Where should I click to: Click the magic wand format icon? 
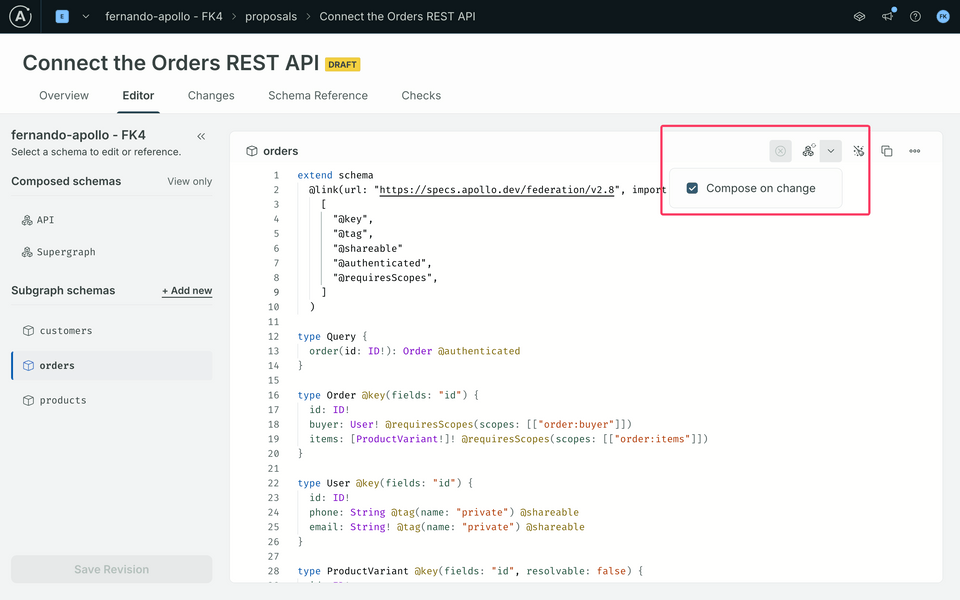pos(859,151)
